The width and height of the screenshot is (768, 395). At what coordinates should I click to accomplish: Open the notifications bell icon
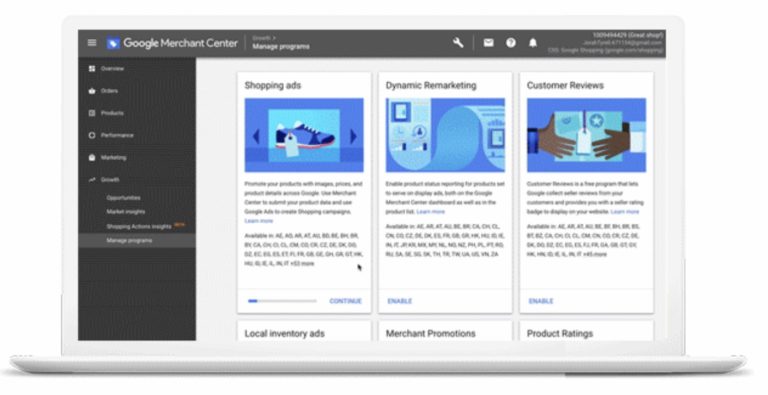[533, 43]
